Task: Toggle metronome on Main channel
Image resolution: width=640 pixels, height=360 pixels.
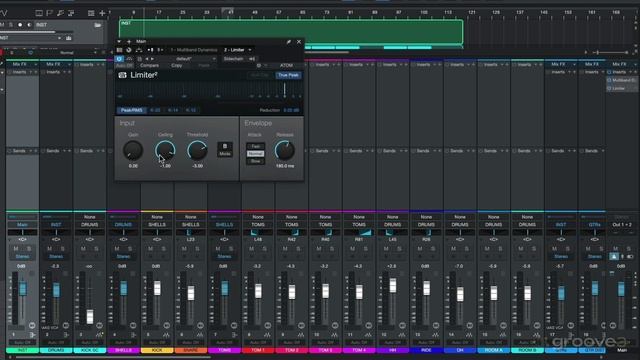Action: pyautogui.click(x=613, y=256)
